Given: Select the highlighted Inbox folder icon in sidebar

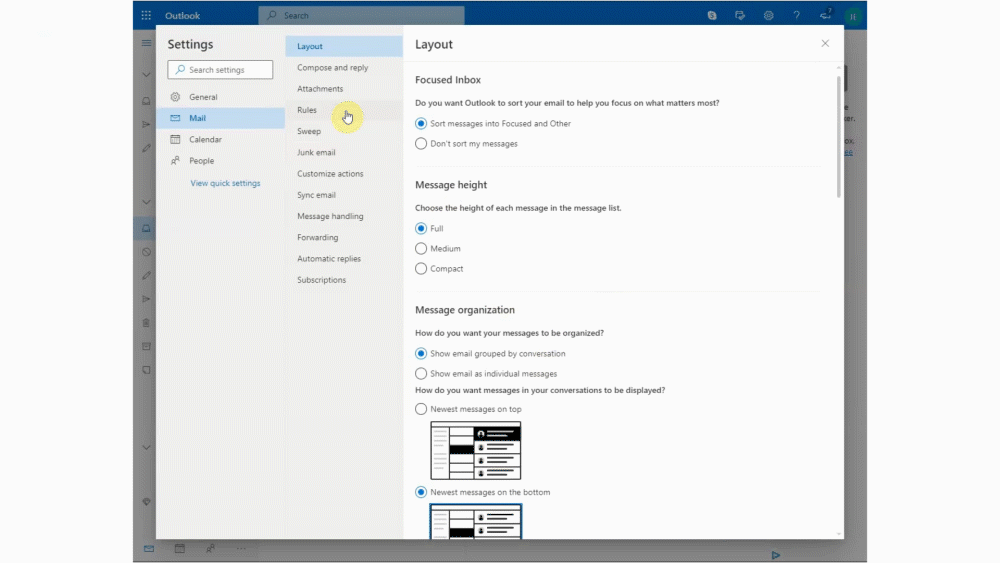Looking at the screenshot, I should 146,228.
